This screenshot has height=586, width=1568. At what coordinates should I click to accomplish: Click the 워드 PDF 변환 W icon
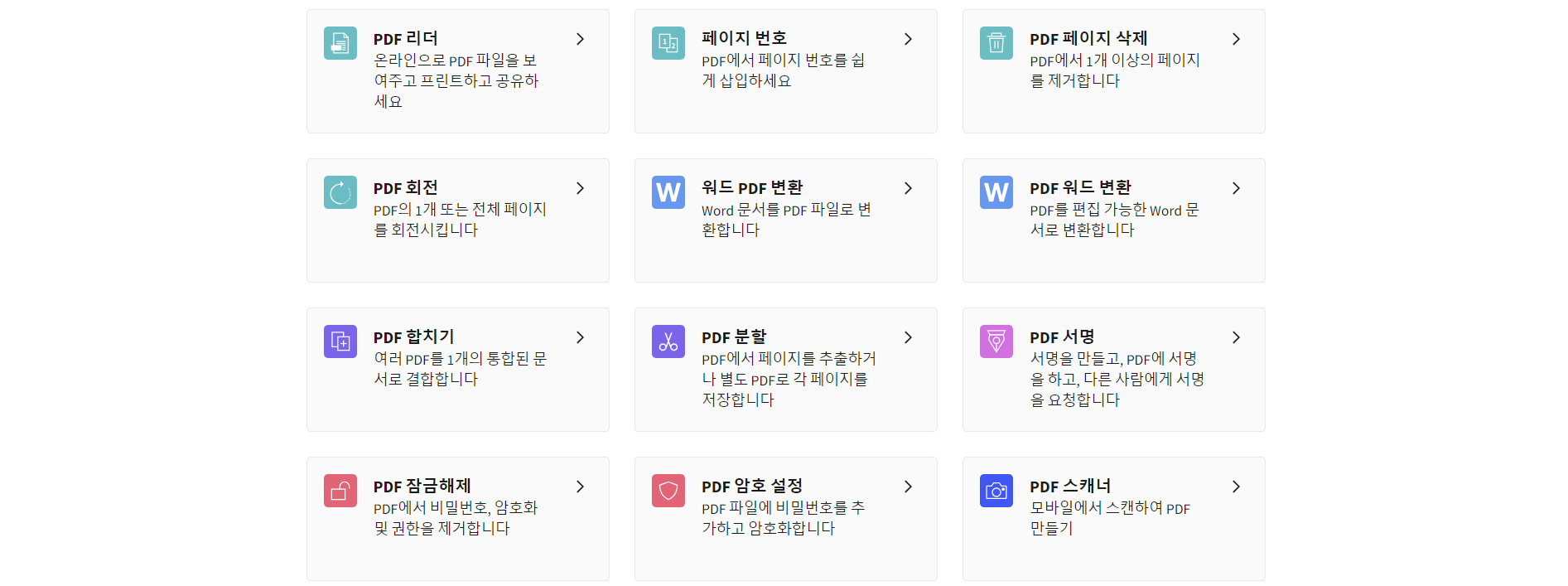pos(668,192)
